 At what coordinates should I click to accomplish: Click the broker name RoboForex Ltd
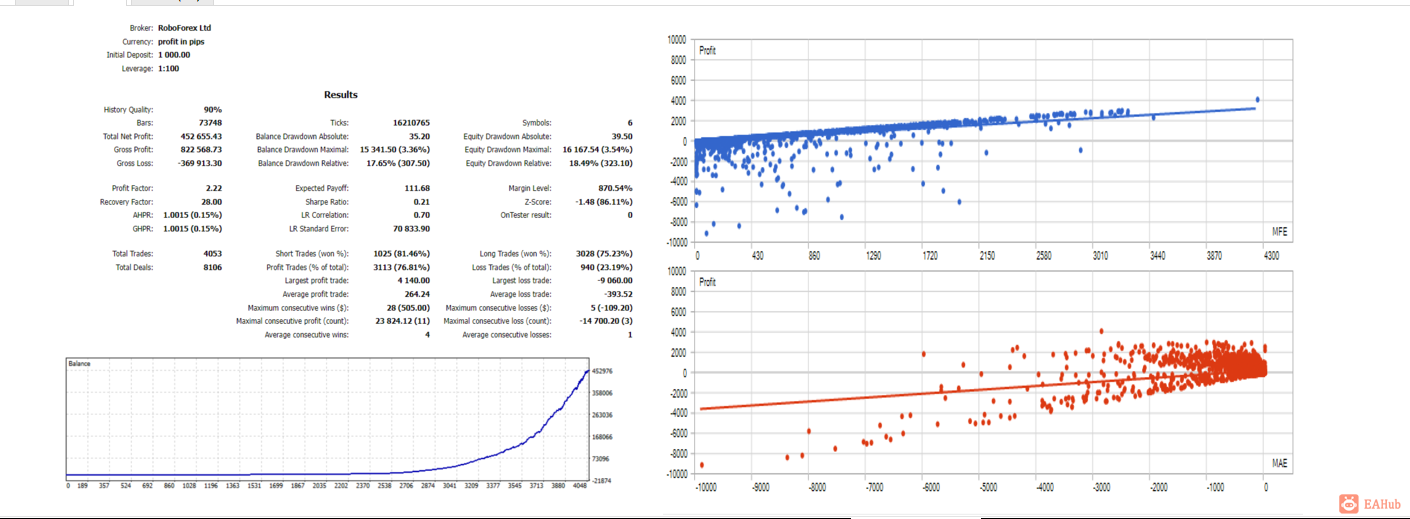[184, 28]
